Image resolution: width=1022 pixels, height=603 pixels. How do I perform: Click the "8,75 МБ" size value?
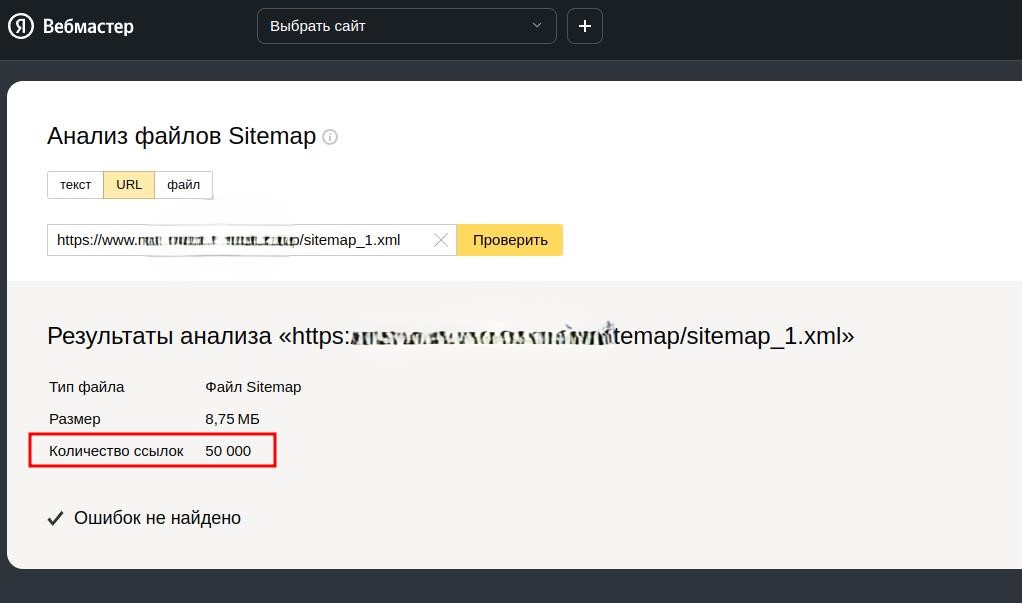232,419
